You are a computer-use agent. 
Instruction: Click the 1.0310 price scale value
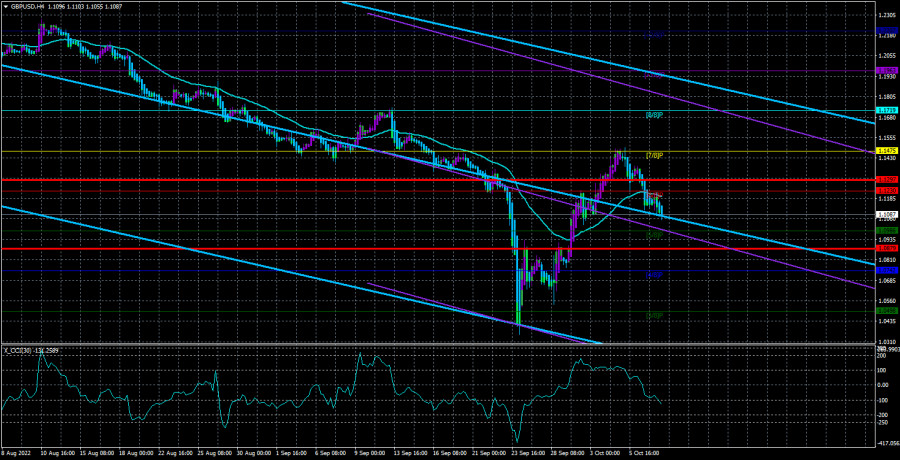[887, 342]
